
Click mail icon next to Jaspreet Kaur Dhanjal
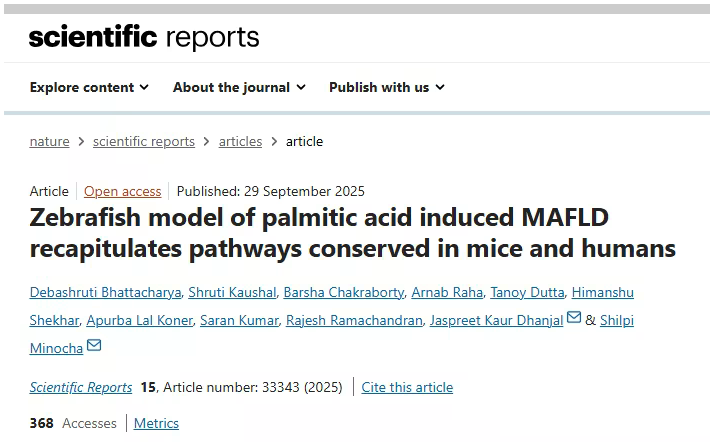tap(574, 318)
